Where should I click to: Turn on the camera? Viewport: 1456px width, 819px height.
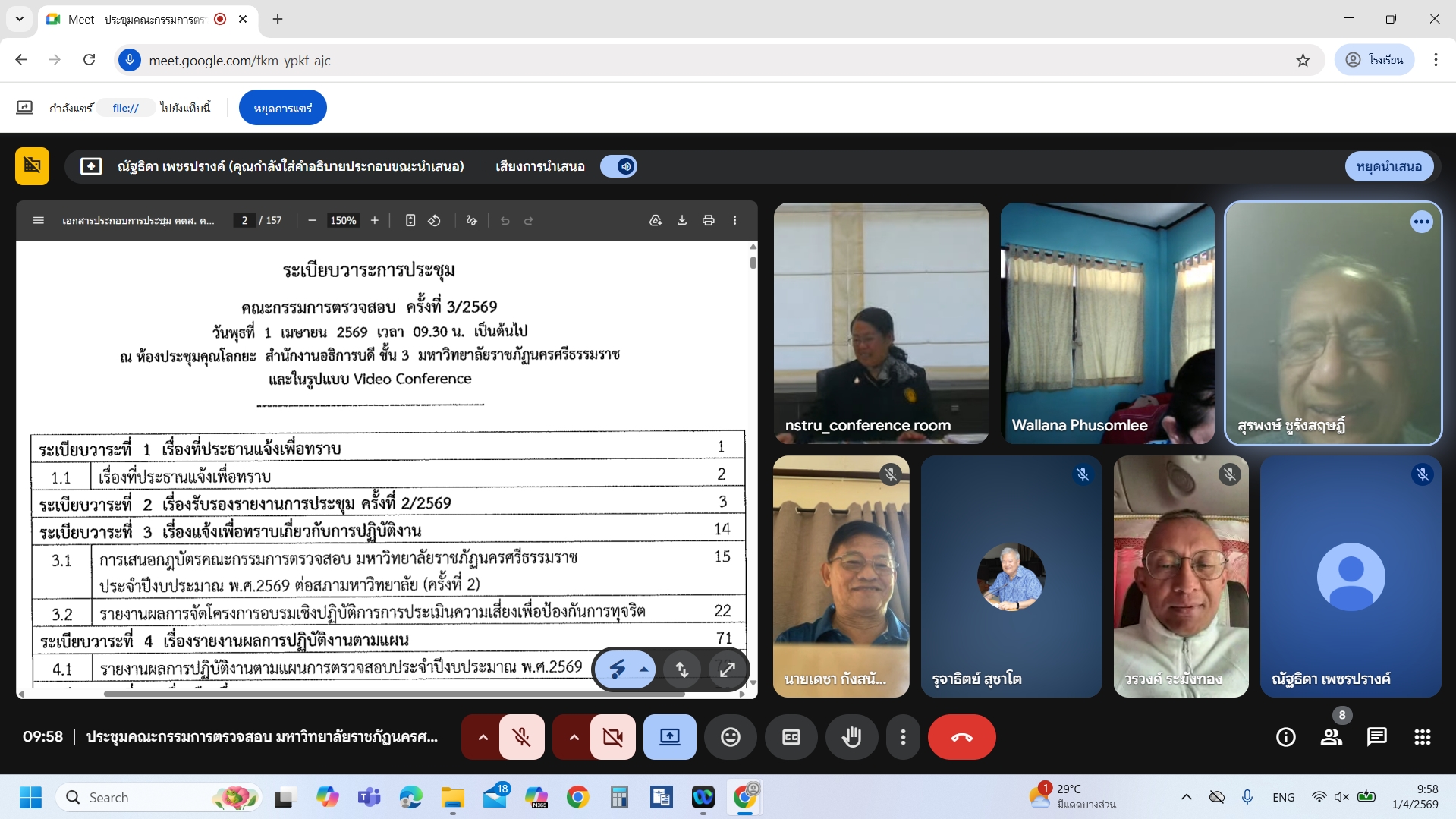coord(612,736)
